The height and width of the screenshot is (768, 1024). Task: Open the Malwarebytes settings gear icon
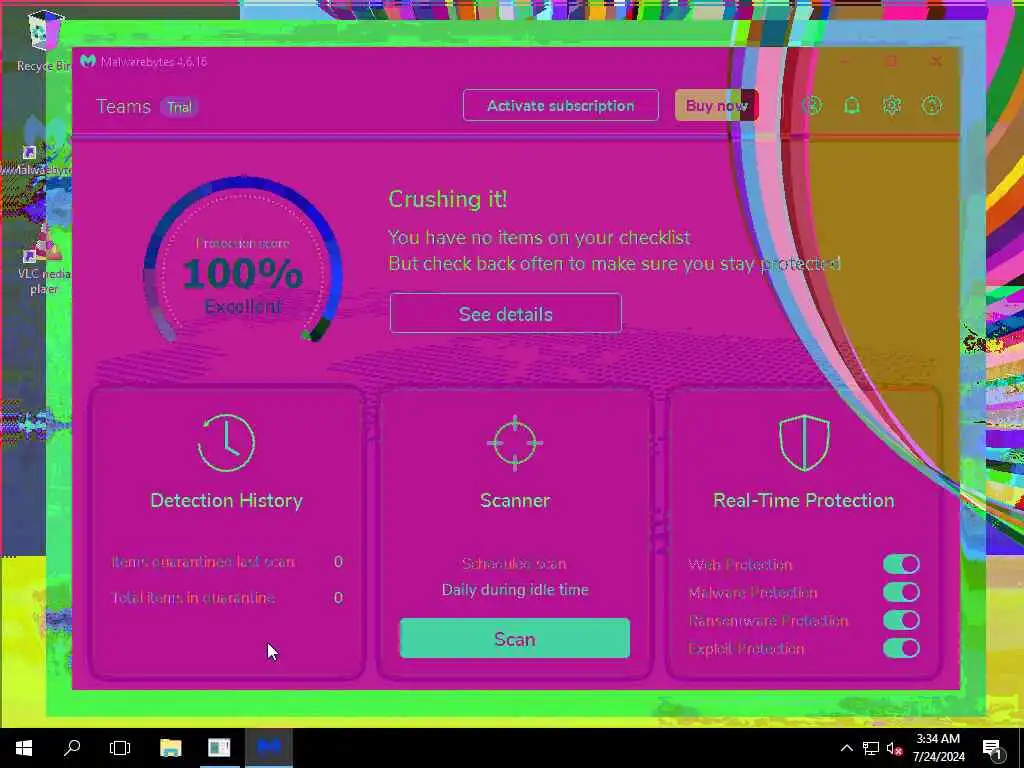point(891,106)
